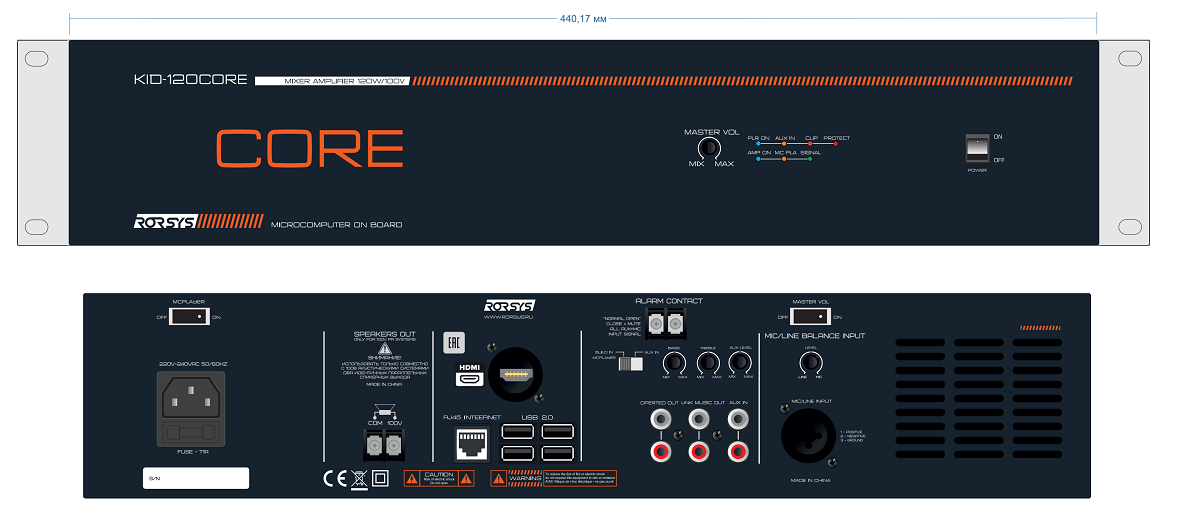The height and width of the screenshot is (526, 1200).
Task: Click the AC power inlet socket
Action: tap(193, 400)
